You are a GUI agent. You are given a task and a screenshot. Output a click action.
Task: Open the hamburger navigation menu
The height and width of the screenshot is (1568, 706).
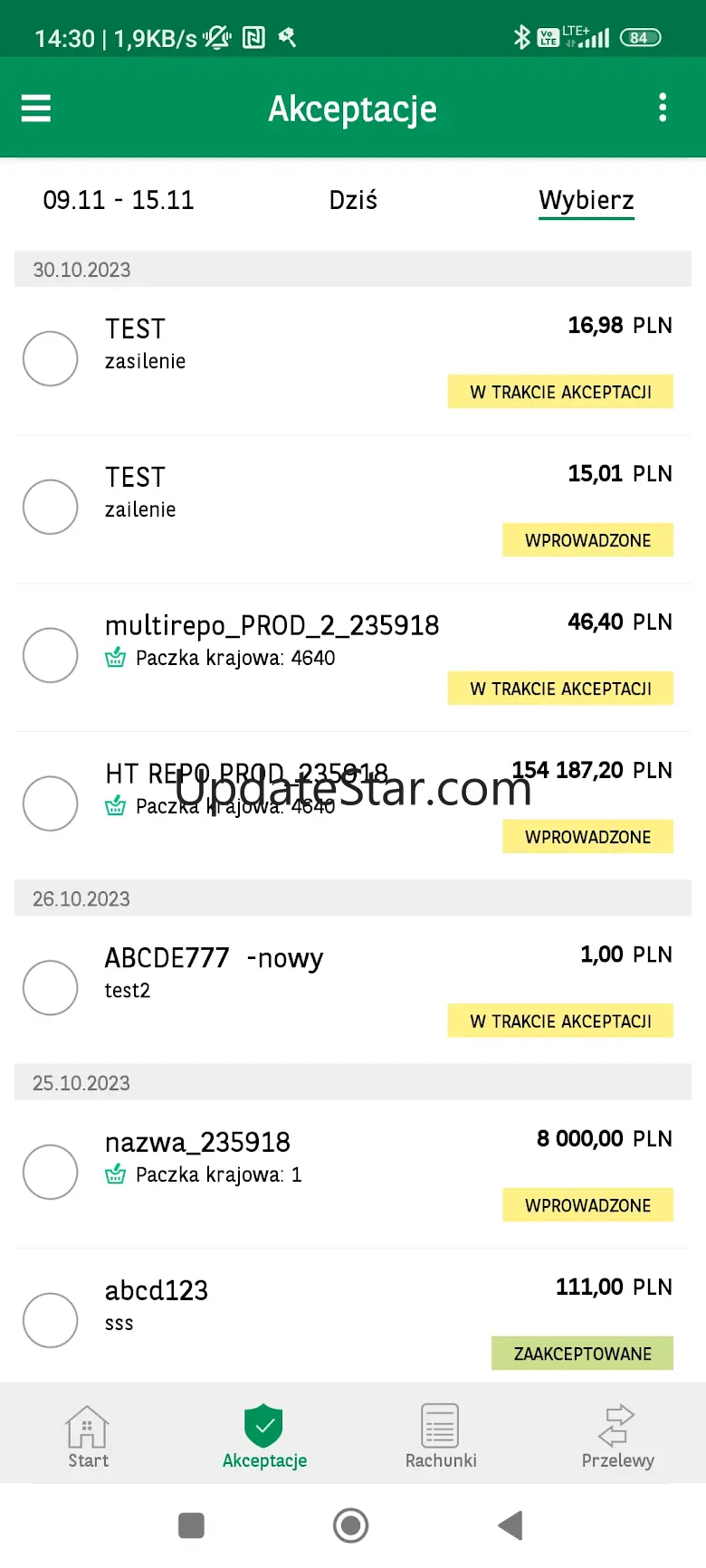pos(36,109)
